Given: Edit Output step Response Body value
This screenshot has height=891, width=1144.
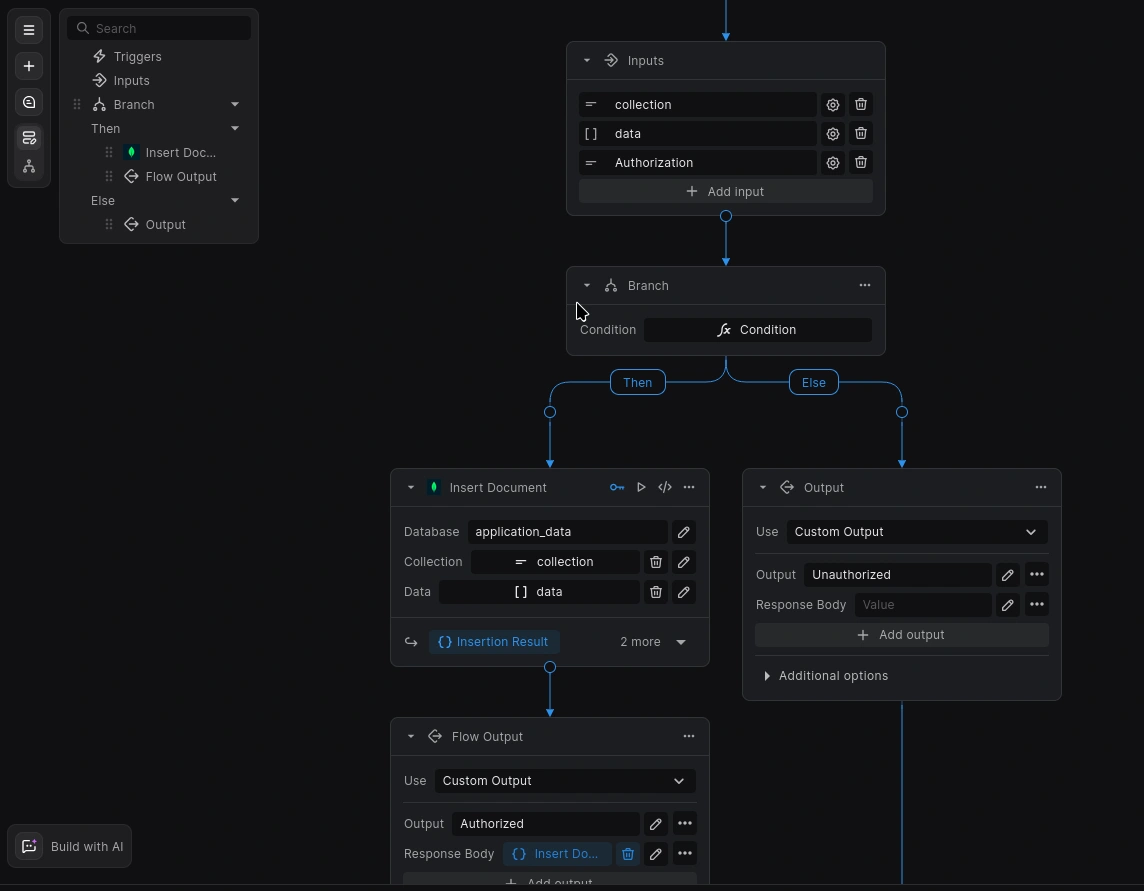Looking at the screenshot, I should [x=1008, y=605].
